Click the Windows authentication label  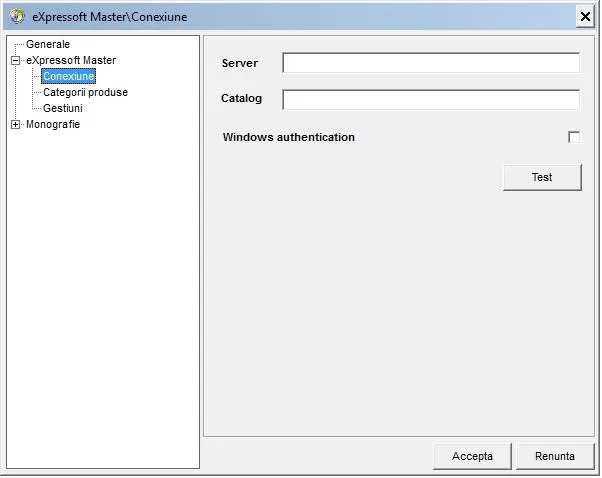(x=289, y=137)
